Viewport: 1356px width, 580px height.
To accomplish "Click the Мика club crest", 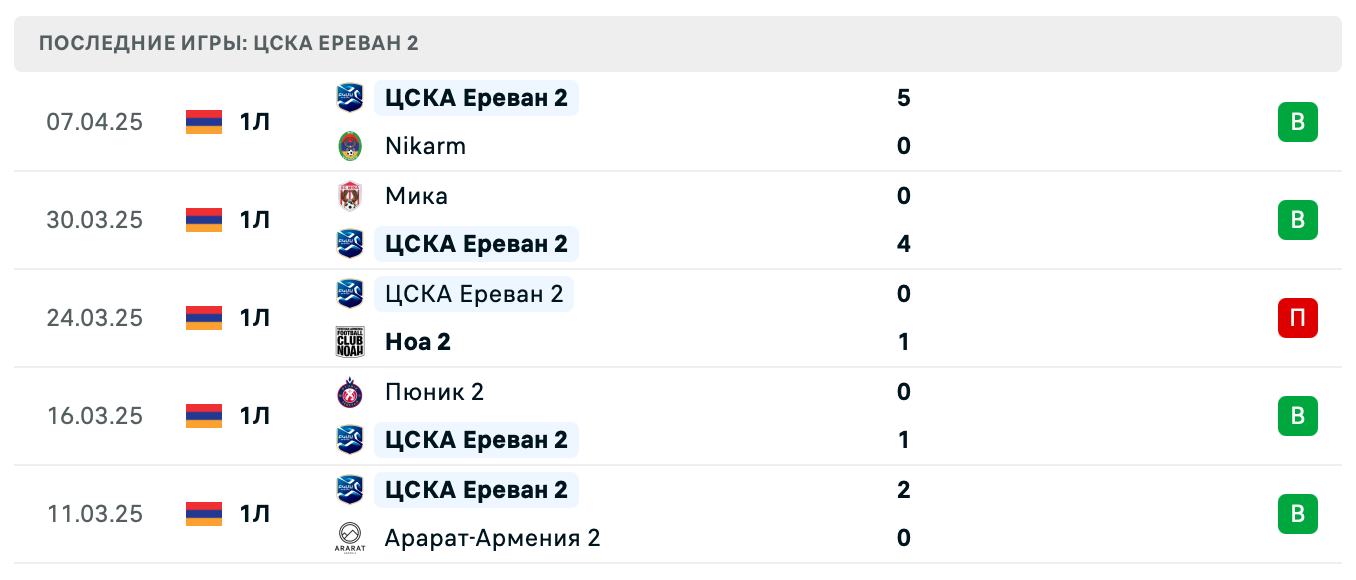I will pyautogui.click(x=351, y=196).
